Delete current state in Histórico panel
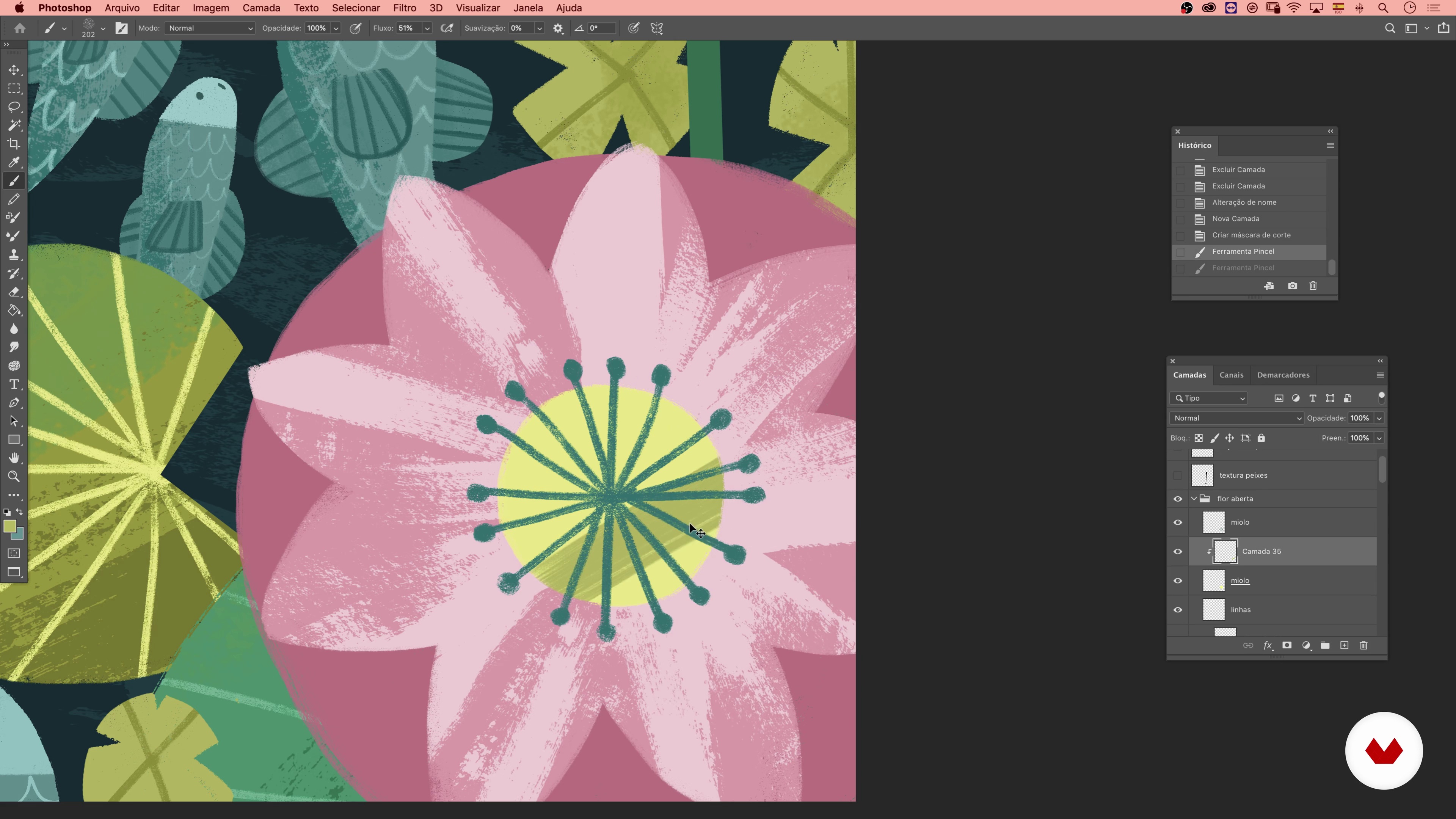 tap(1313, 286)
